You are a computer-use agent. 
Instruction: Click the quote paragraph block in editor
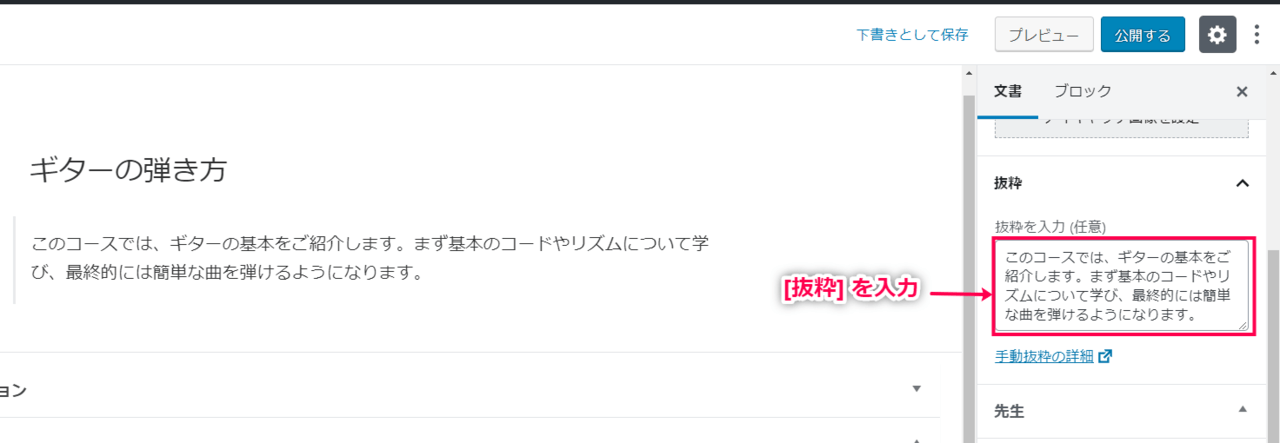coord(370,258)
